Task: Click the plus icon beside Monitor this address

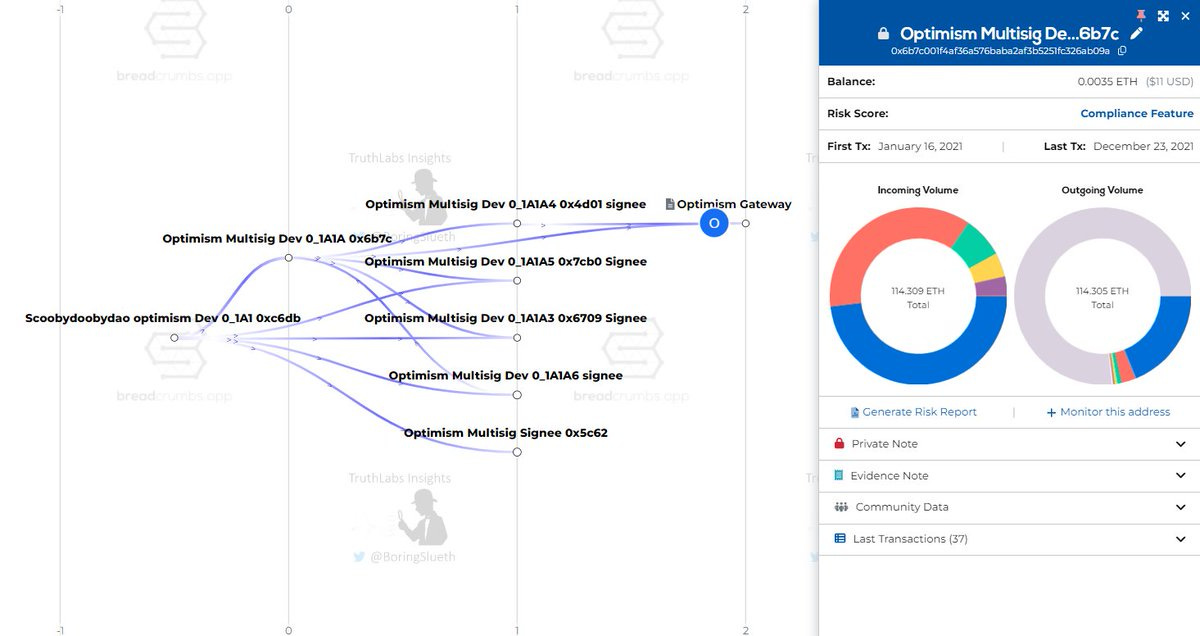Action: (x=1051, y=412)
